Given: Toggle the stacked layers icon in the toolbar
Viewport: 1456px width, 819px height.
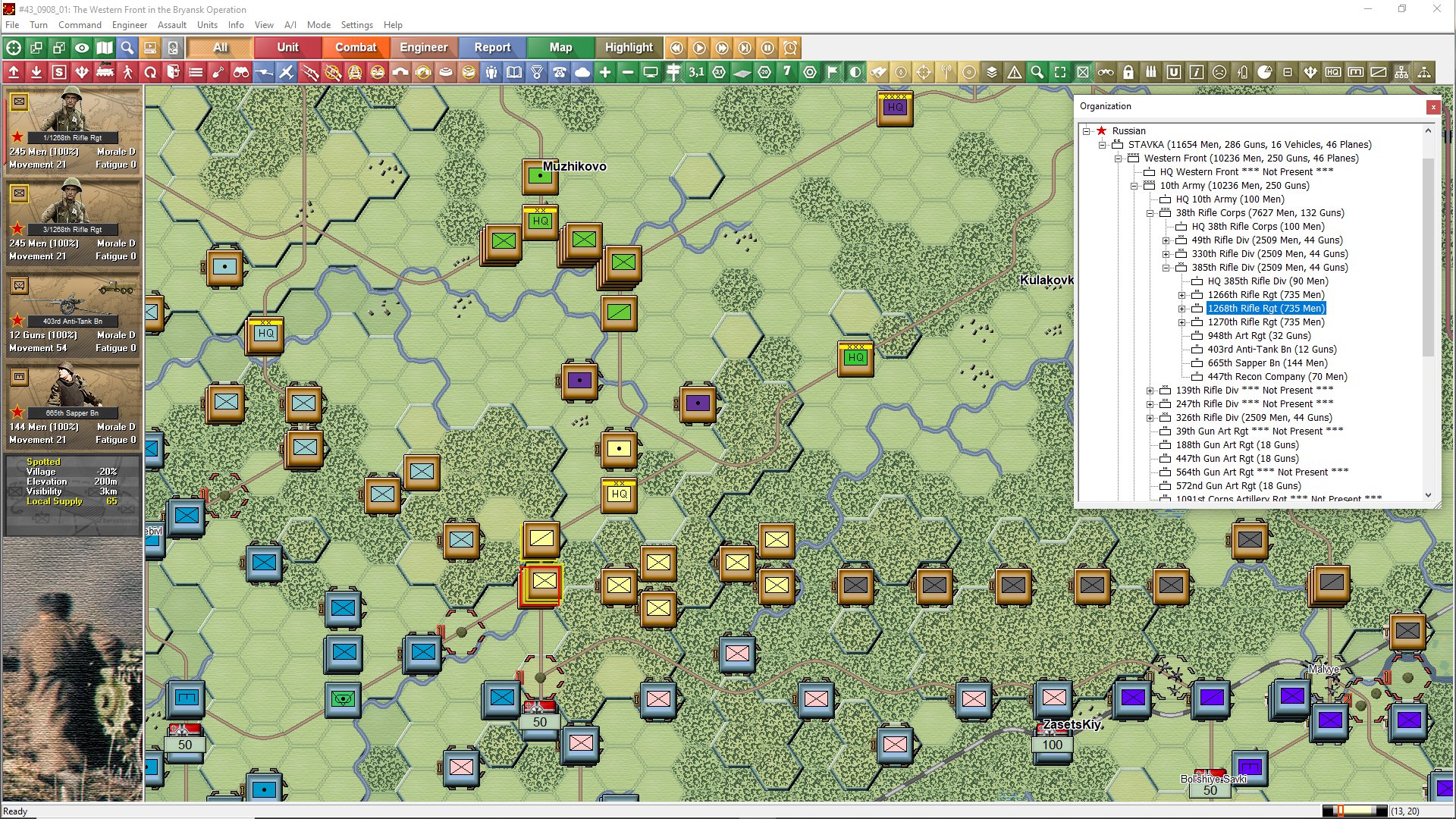Looking at the screenshot, I should tap(992, 72).
